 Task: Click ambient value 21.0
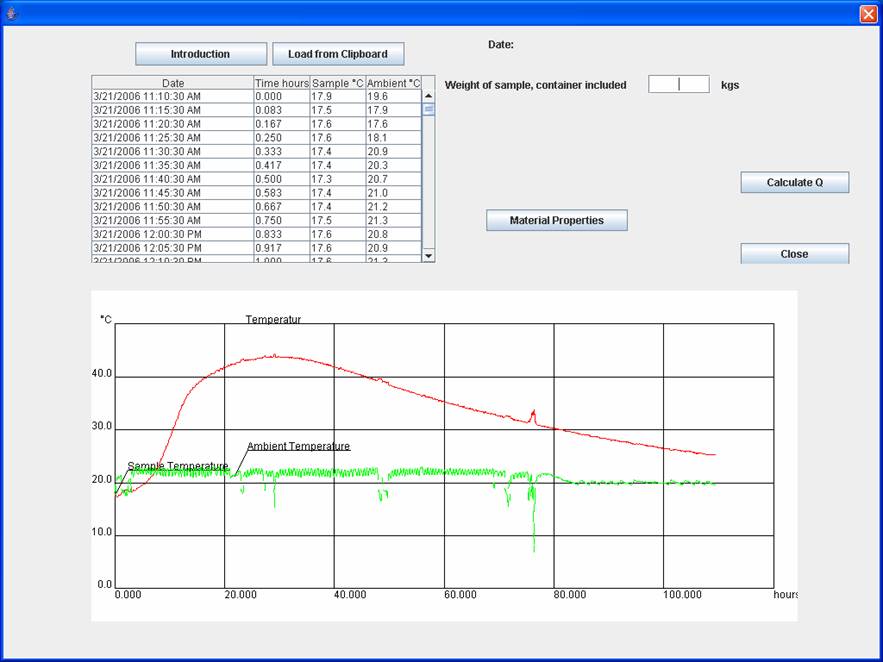393,193
